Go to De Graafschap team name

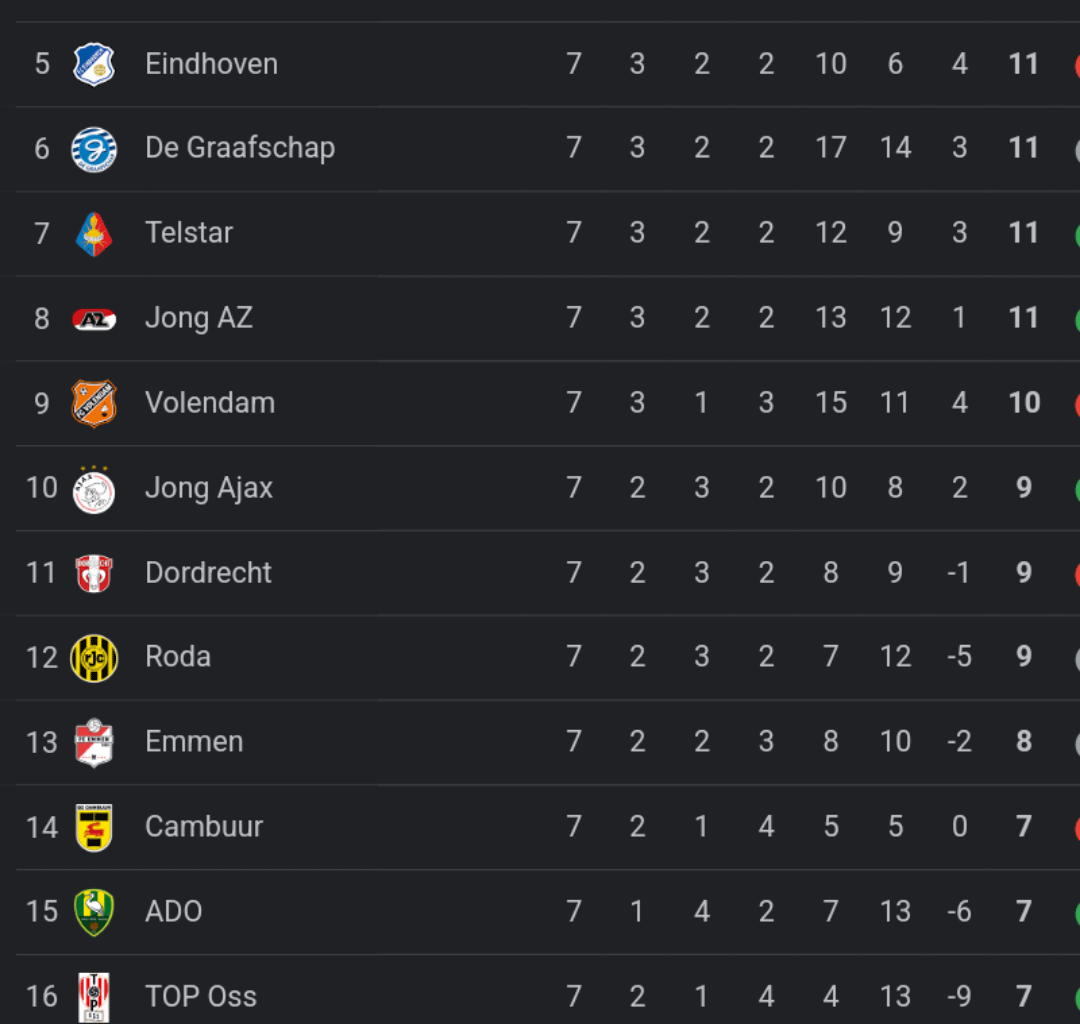[240, 148]
